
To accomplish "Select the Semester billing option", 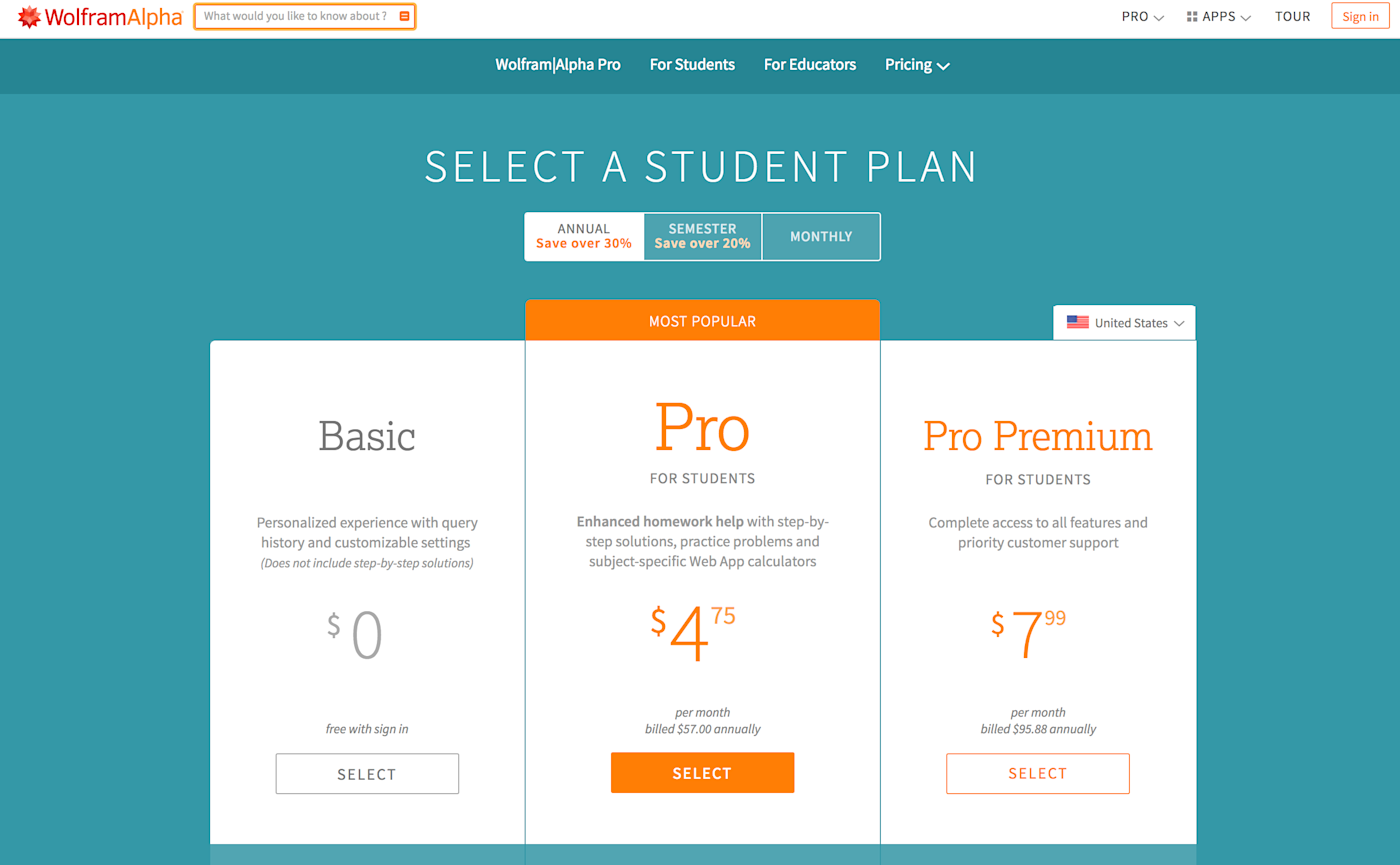I will 703,237.
